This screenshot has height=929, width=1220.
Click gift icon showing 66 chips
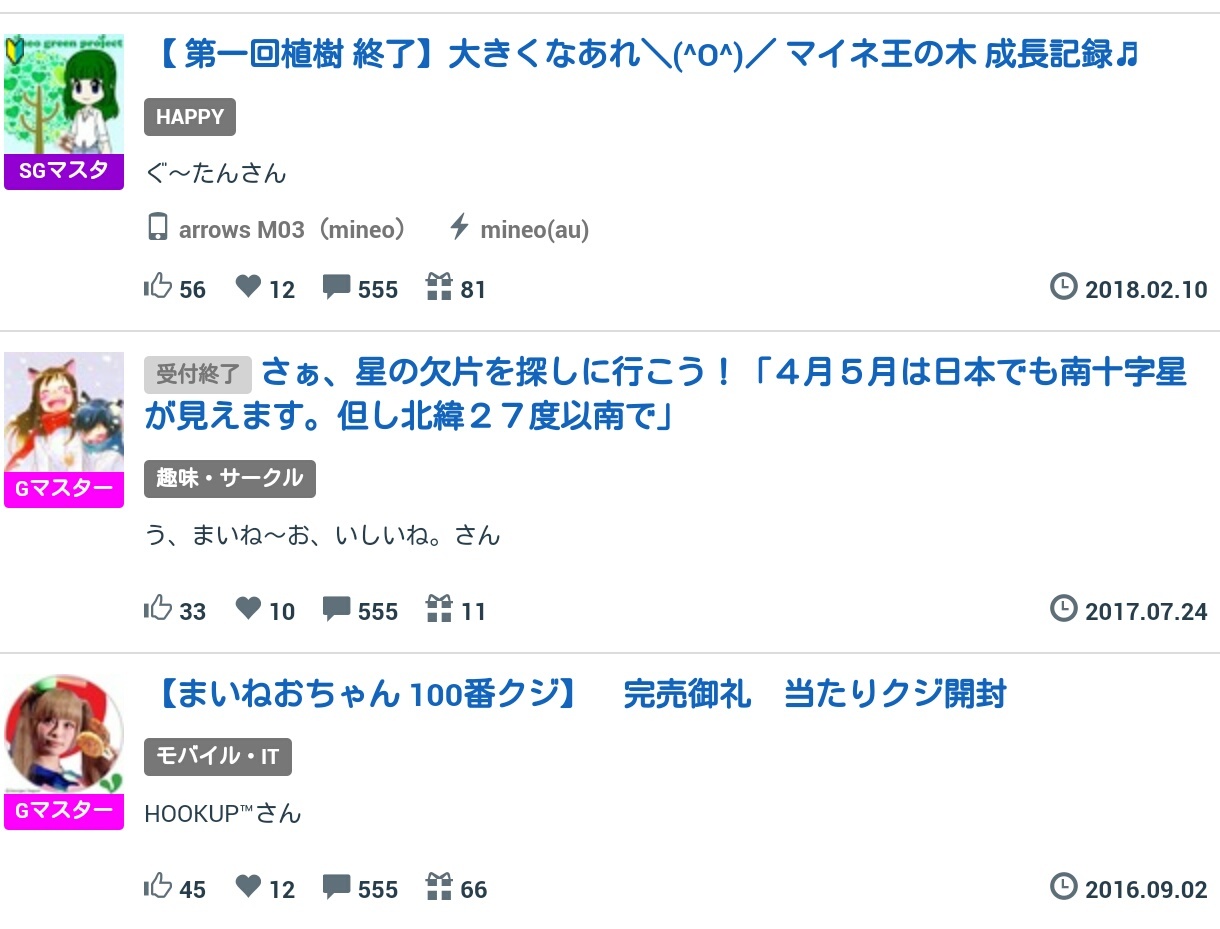[439, 887]
